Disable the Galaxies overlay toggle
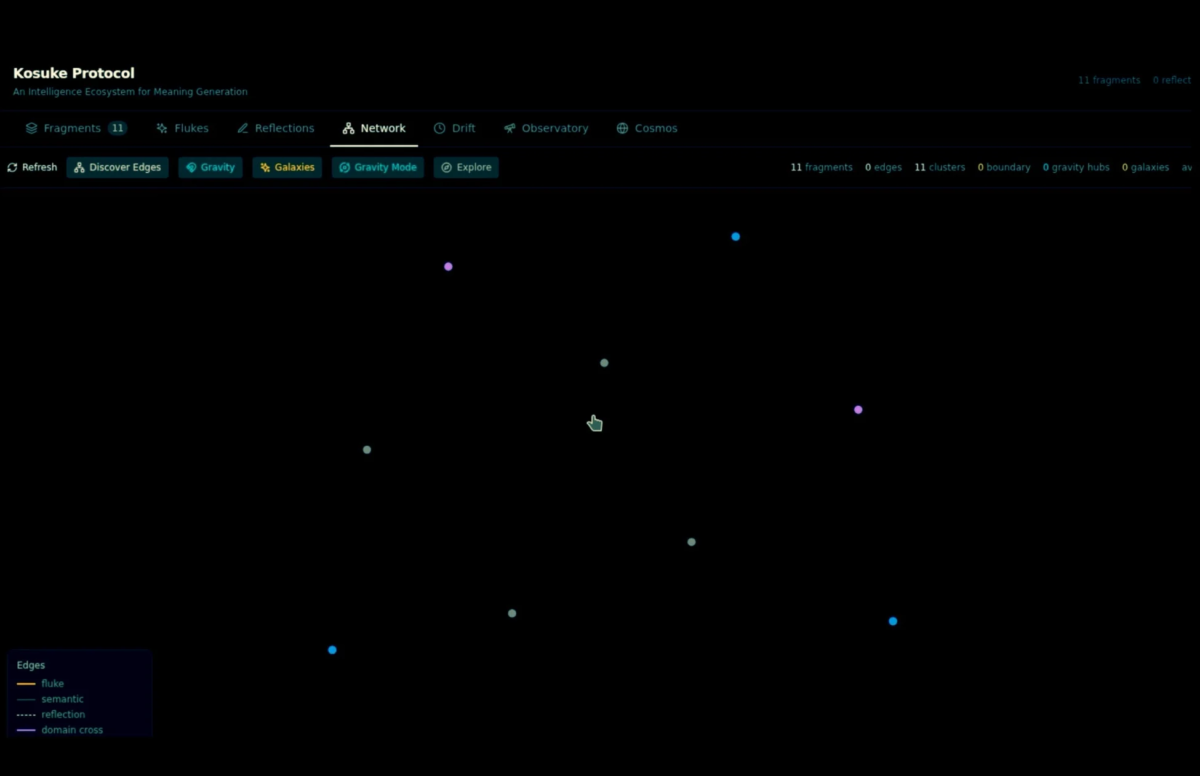 click(287, 167)
